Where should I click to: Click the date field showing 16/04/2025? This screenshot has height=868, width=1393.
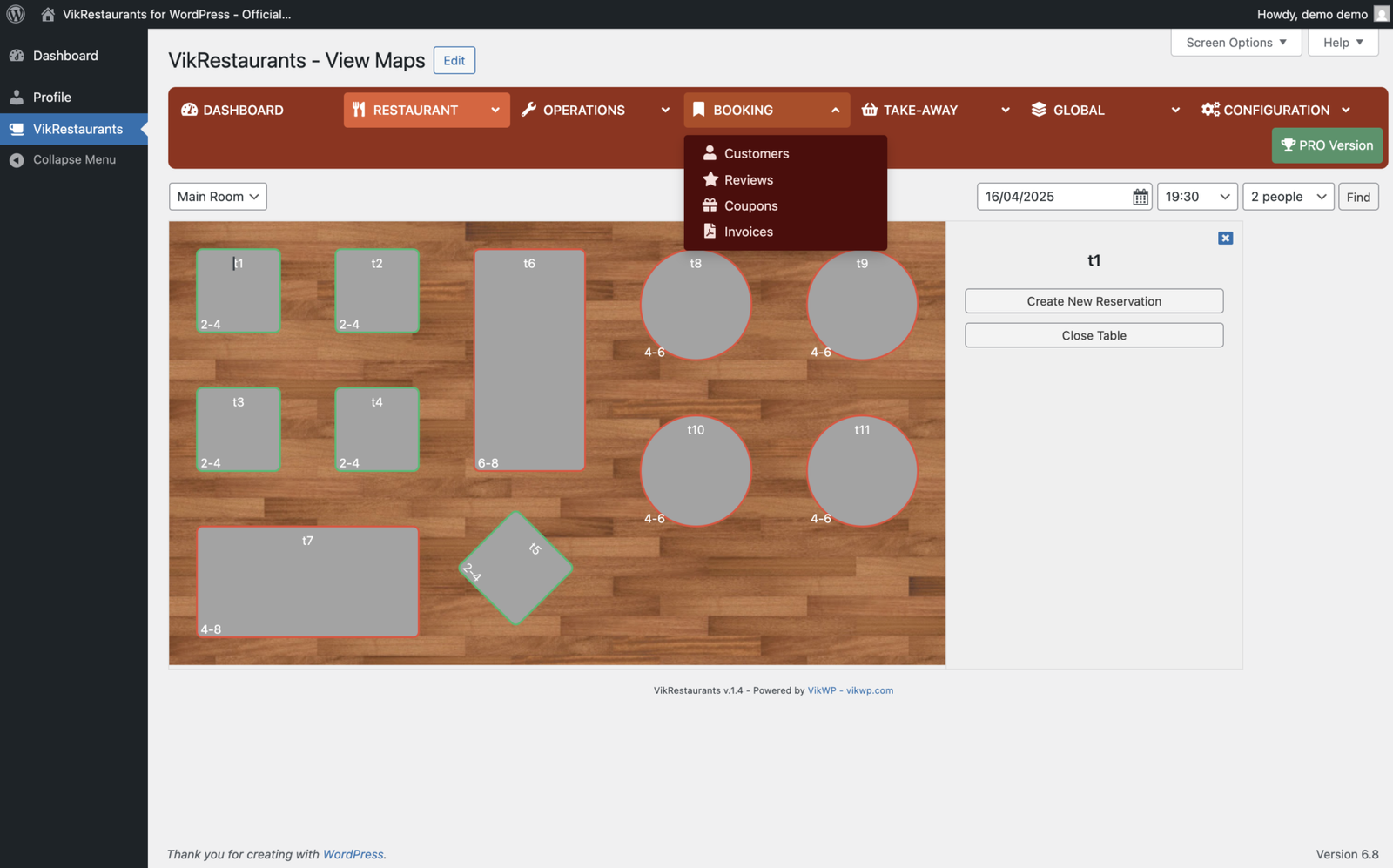click(x=1064, y=197)
